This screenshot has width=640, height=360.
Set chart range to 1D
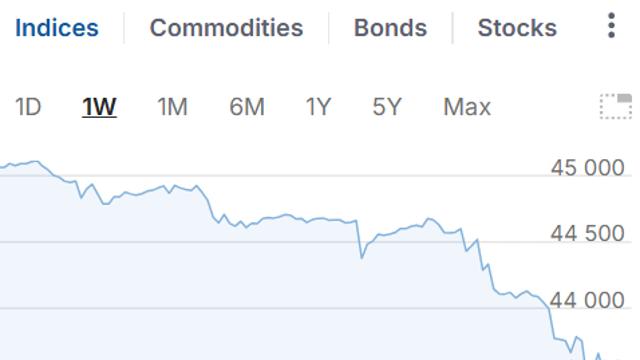(x=28, y=107)
